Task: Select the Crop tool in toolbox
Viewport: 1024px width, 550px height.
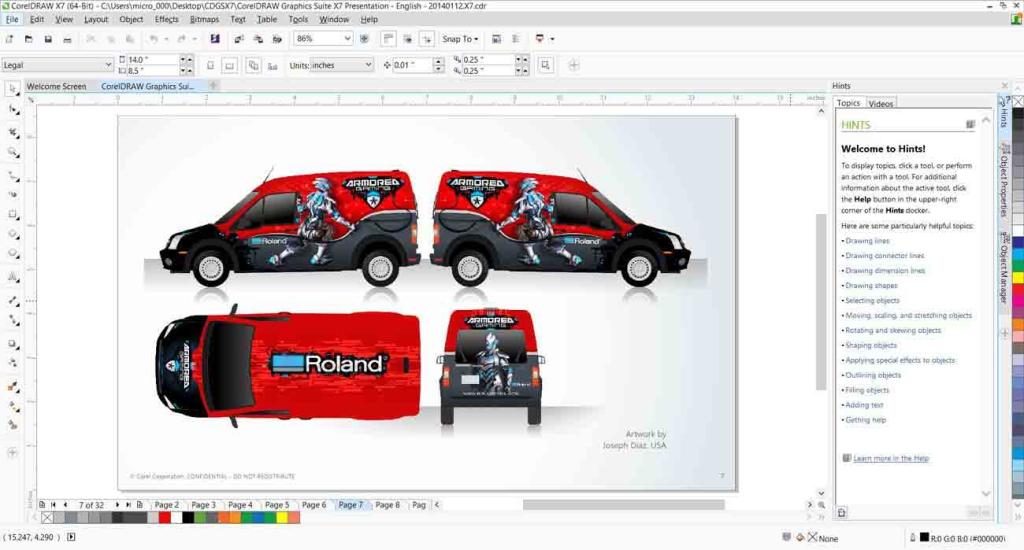Action: click(13, 131)
